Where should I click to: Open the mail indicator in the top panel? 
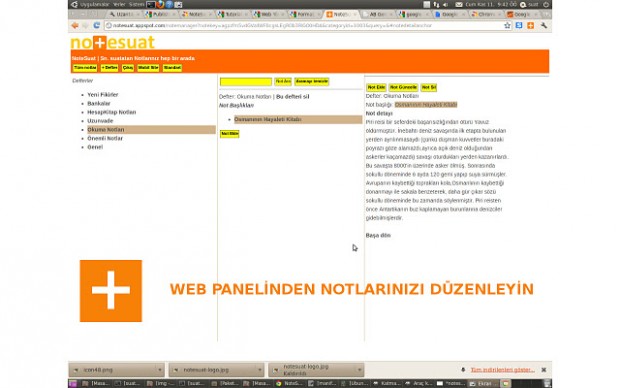click(x=459, y=4)
